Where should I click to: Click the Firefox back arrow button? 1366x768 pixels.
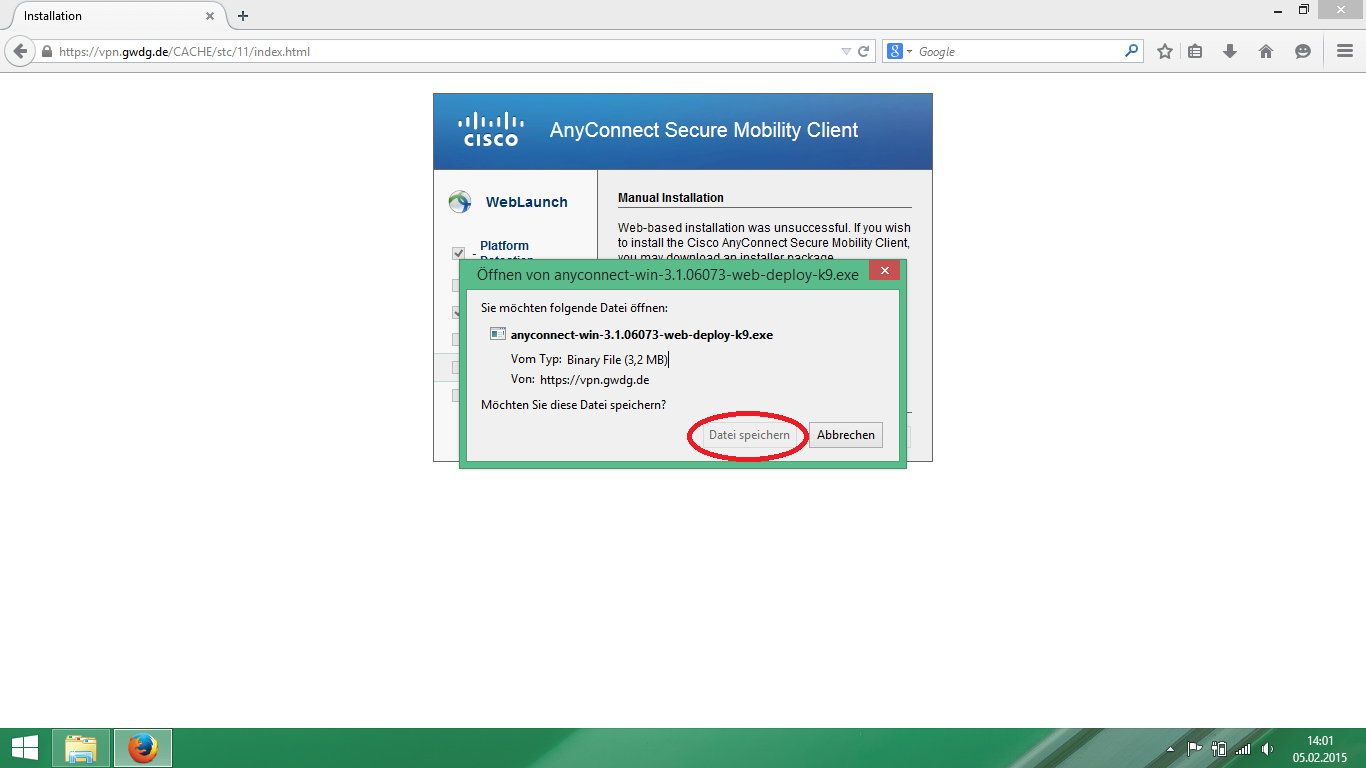[19, 51]
